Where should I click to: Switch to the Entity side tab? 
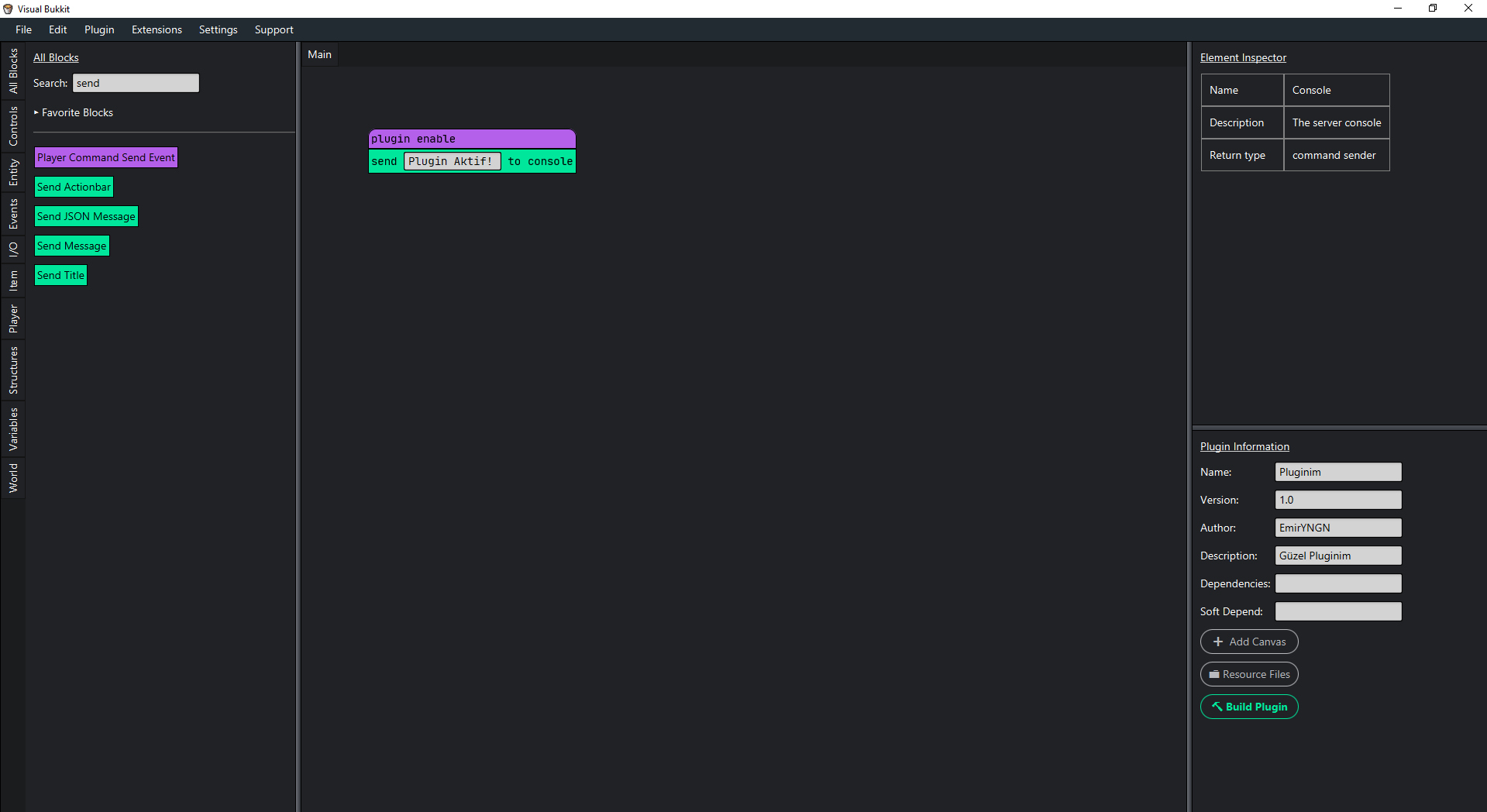pyautogui.click(x=13, y=172)
